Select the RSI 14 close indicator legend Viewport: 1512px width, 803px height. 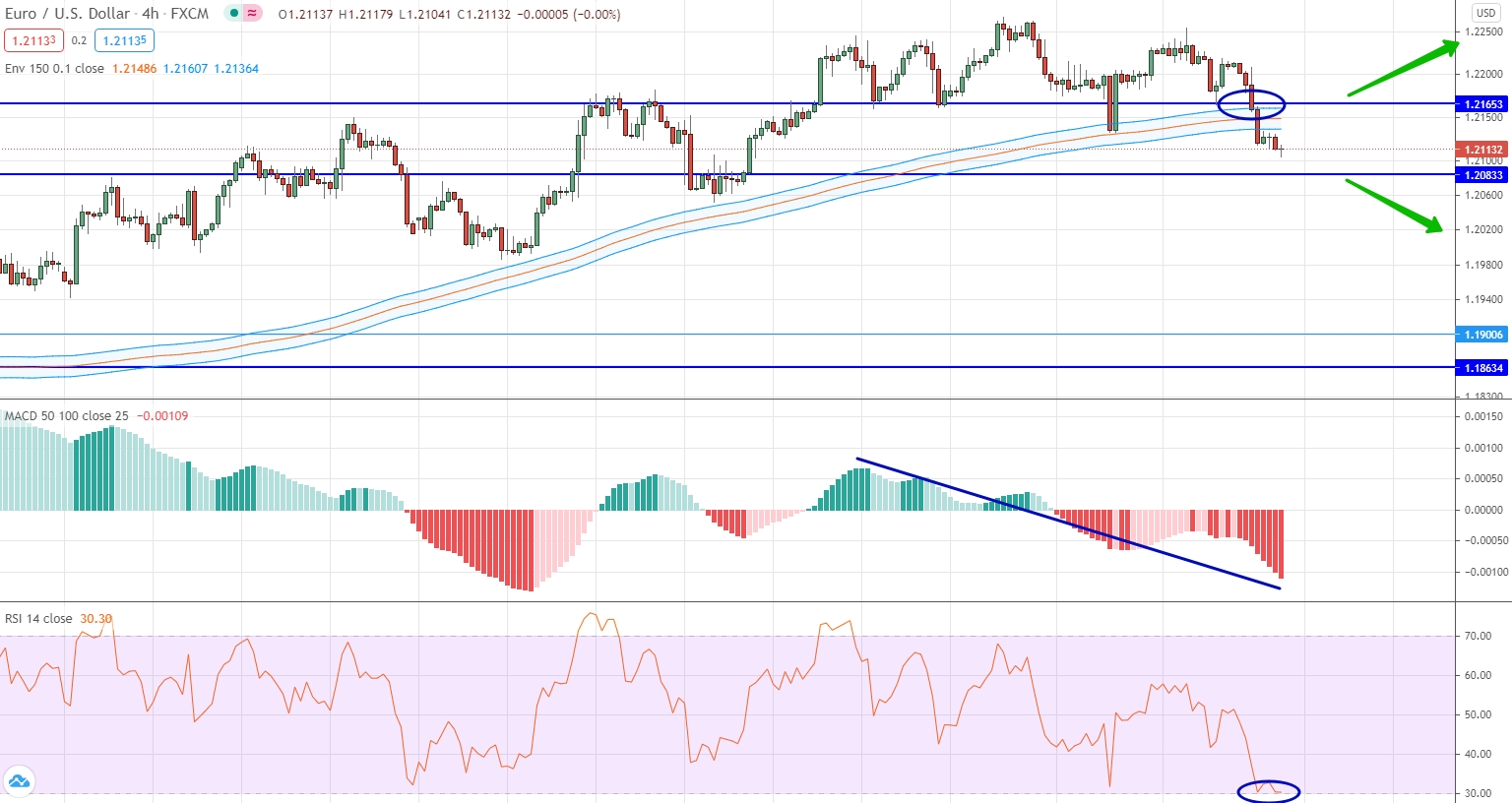[38, 619]
